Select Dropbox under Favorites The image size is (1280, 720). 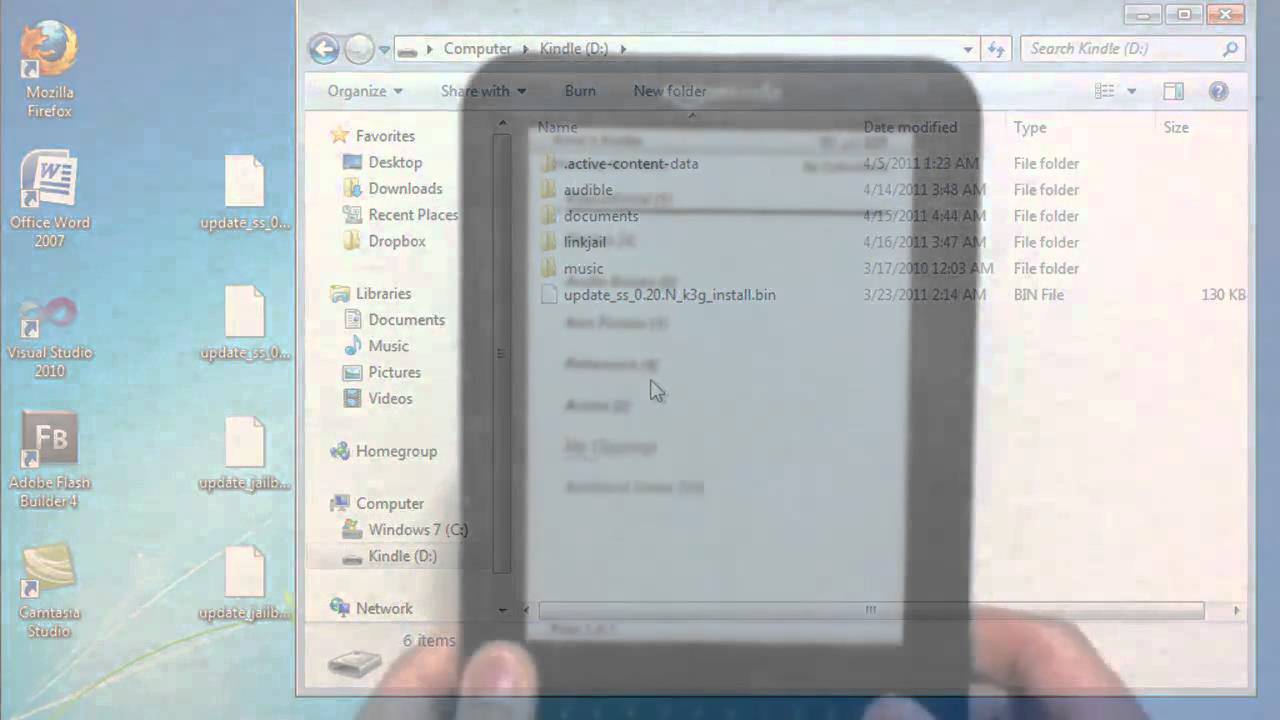397,241
